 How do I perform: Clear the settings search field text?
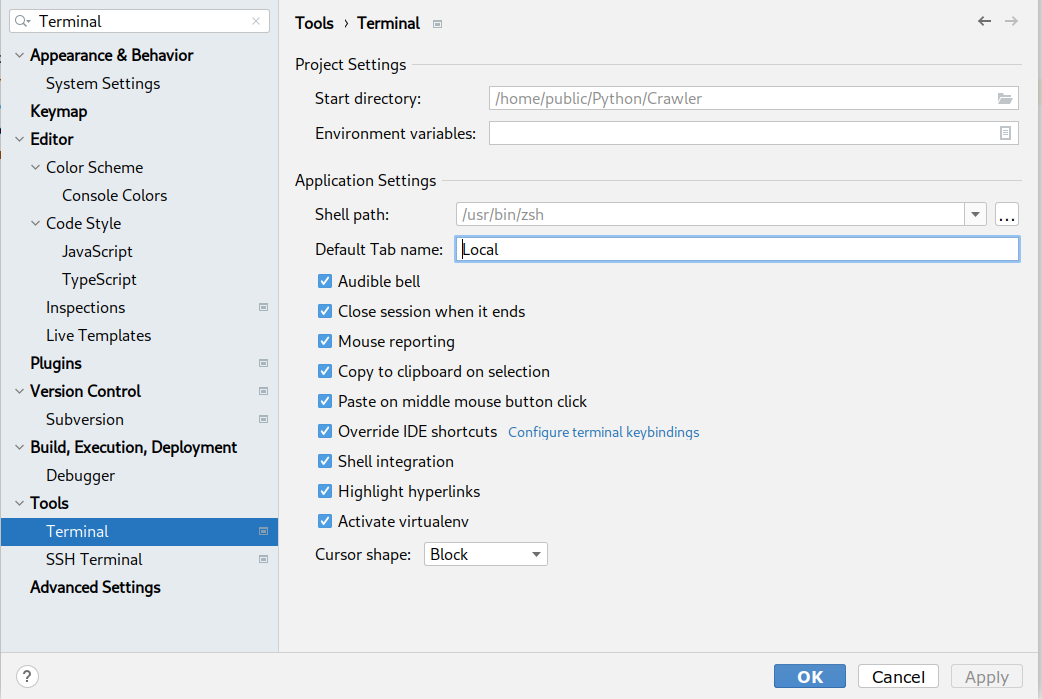point(256,21)
